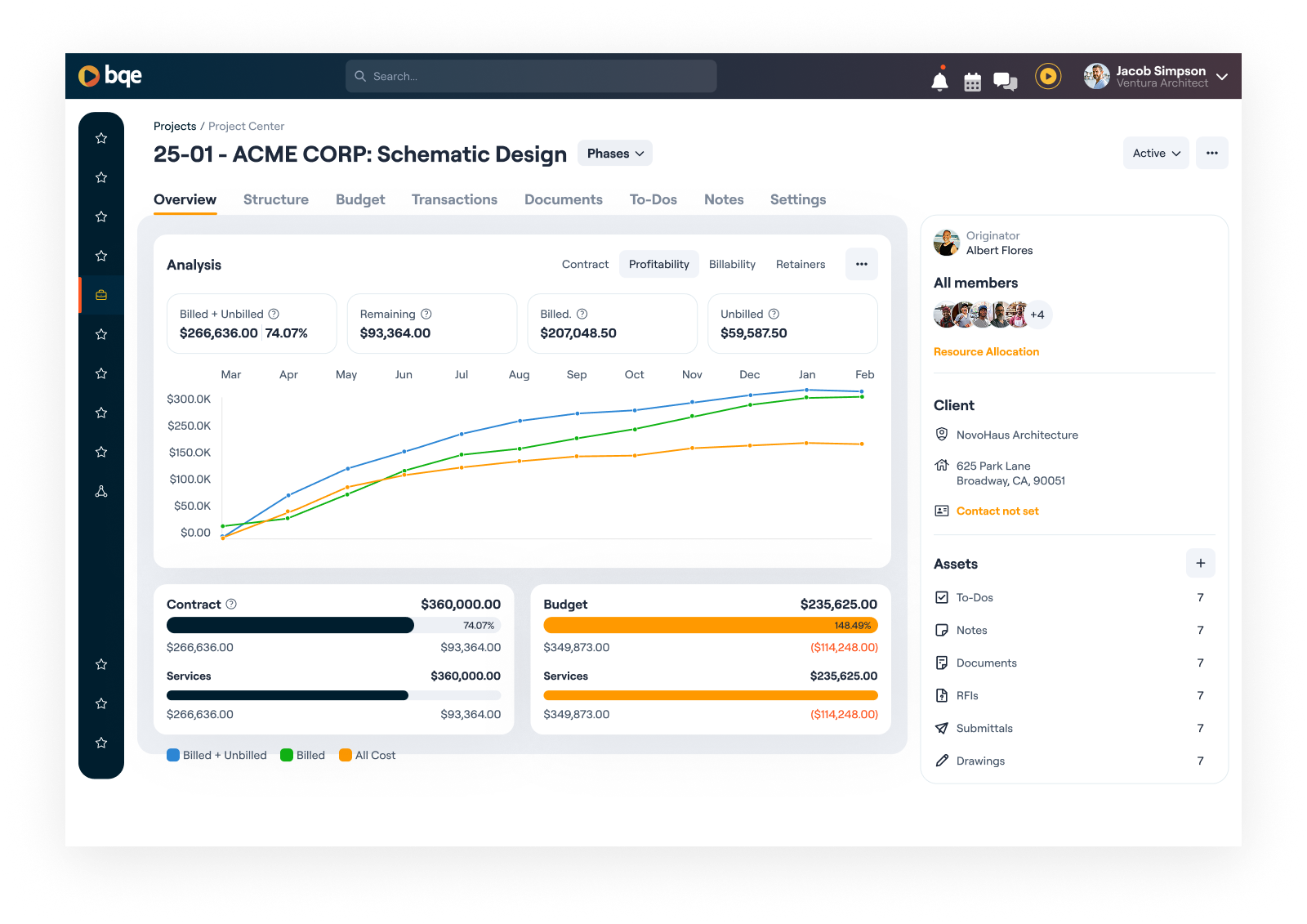Open the Resource Allocation link
Screen dimensions: 1307x924
986,351
